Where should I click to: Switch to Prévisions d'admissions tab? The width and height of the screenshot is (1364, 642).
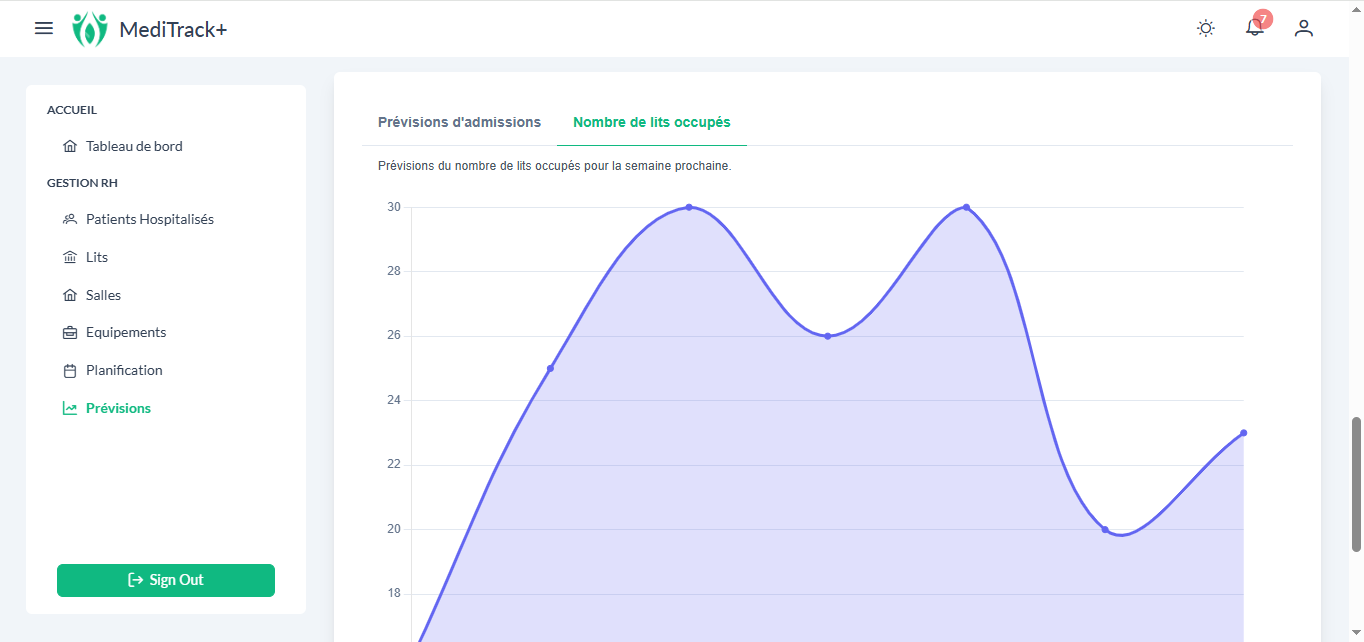point(459,122)
